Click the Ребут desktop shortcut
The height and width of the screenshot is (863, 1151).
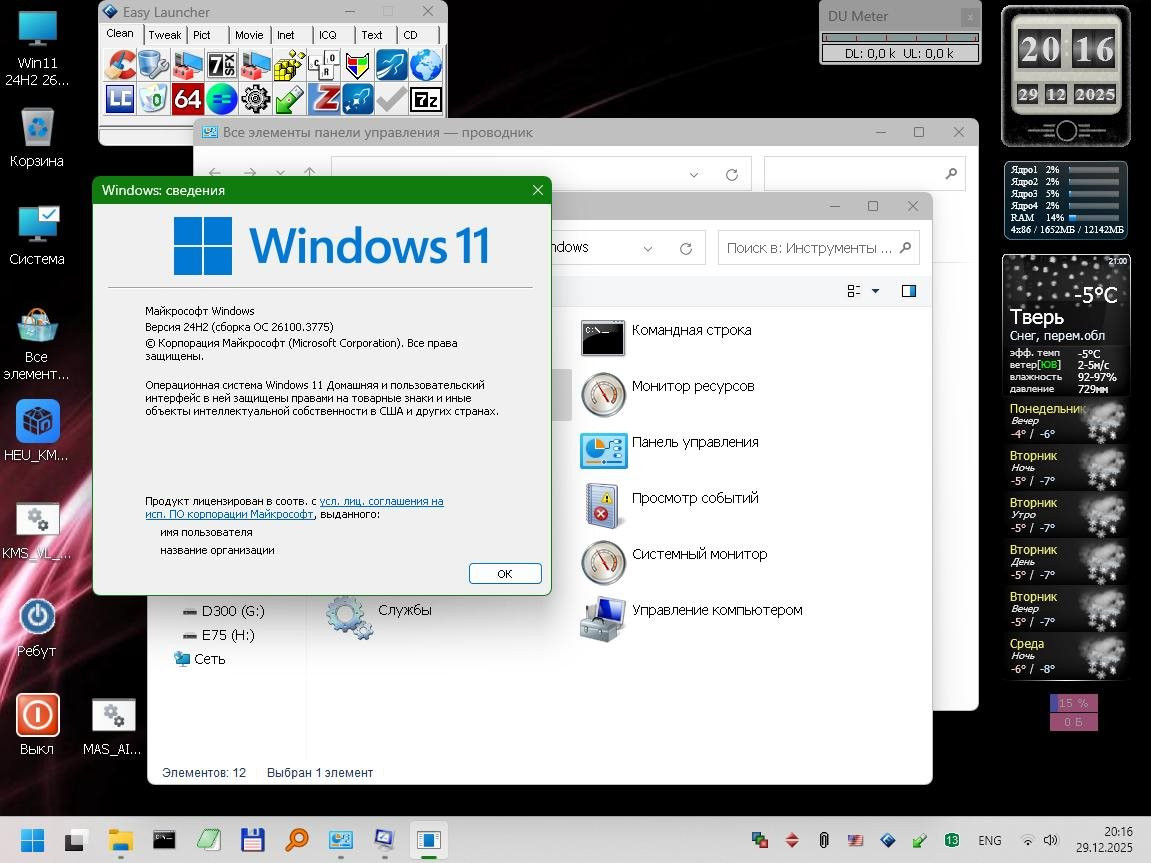(x=37, y=627)
